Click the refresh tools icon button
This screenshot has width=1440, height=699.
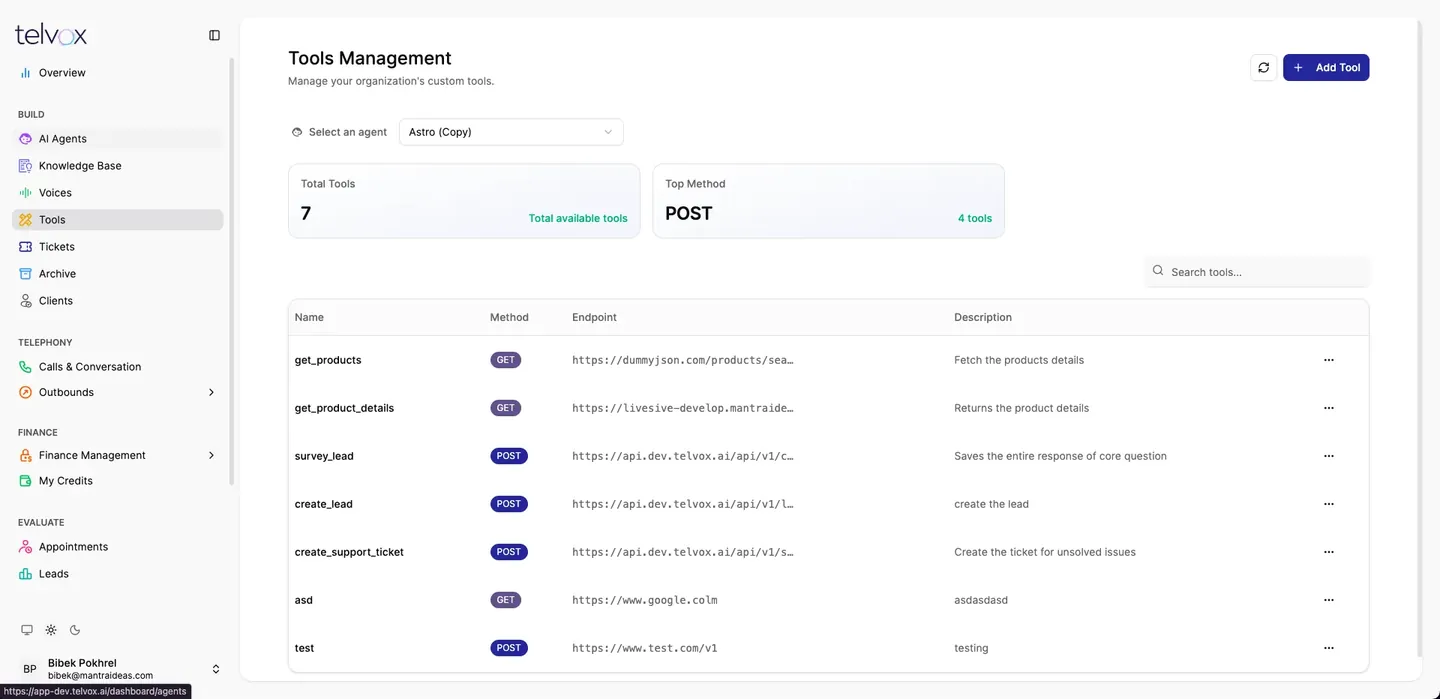[1264, 68]
